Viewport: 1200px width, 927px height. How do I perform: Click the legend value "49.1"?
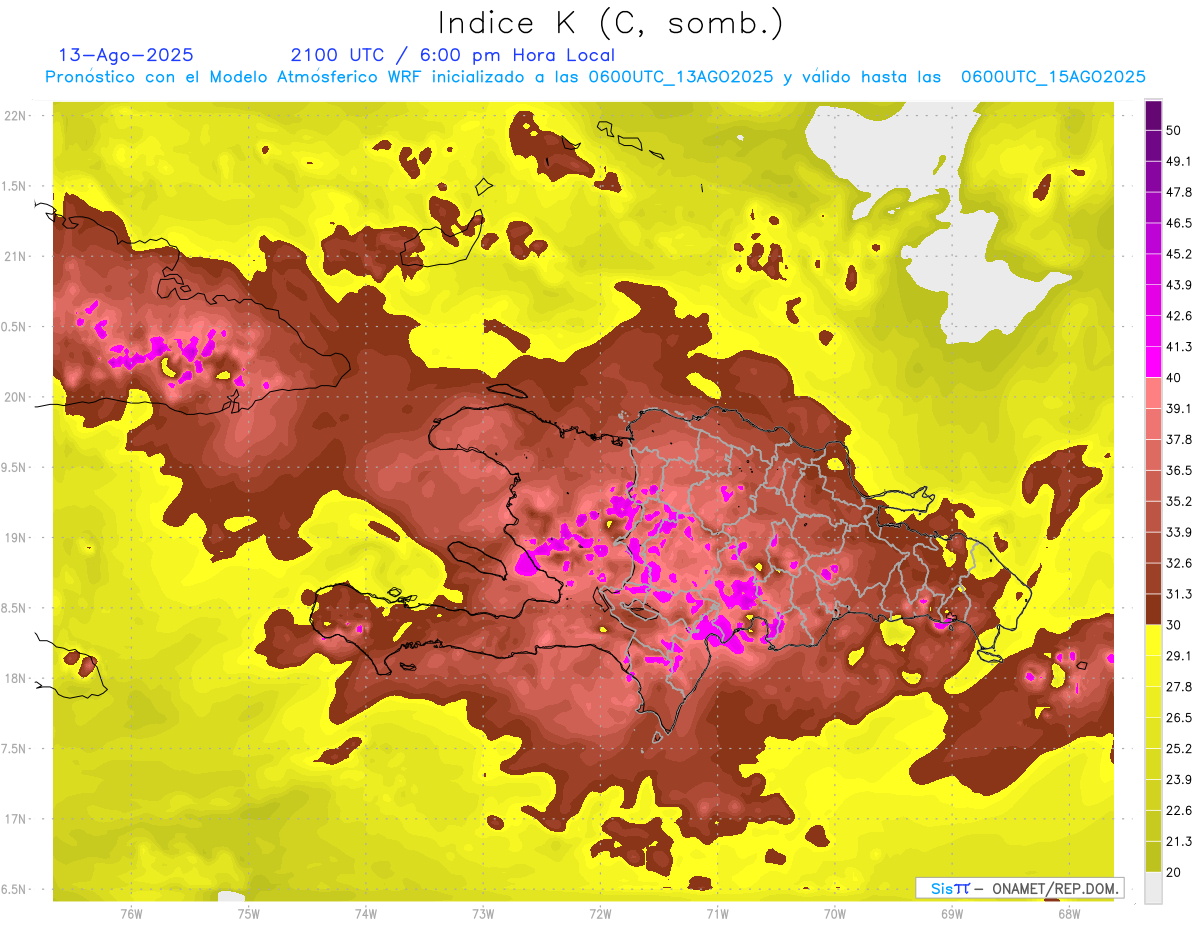[x=1179, y=161]
